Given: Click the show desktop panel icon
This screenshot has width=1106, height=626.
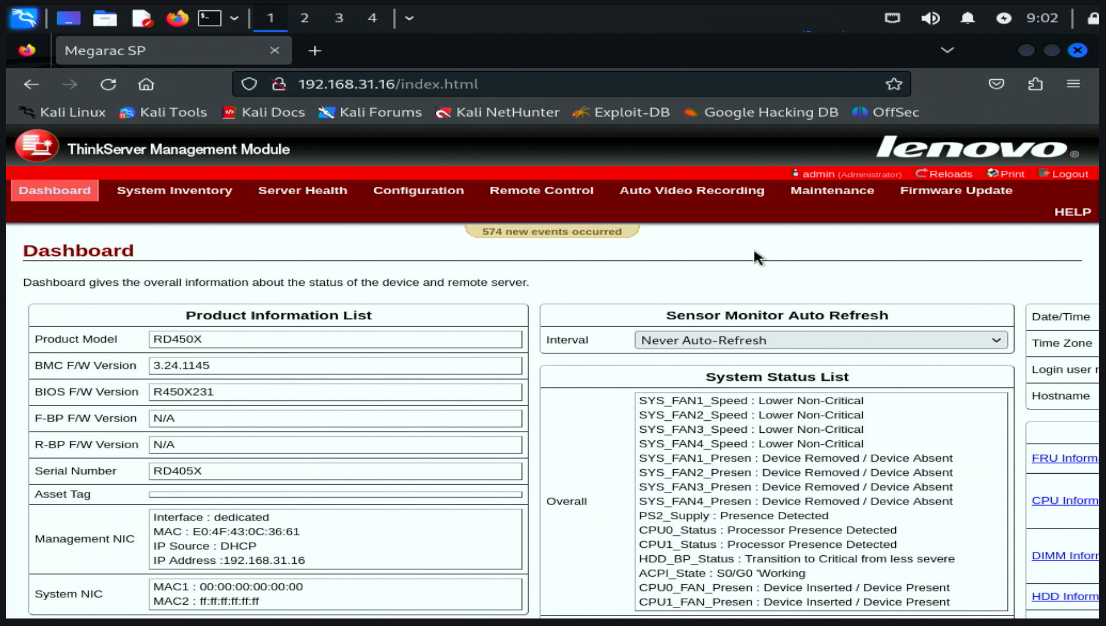Looking at the screenshot, I should click(x=68, y=18).
